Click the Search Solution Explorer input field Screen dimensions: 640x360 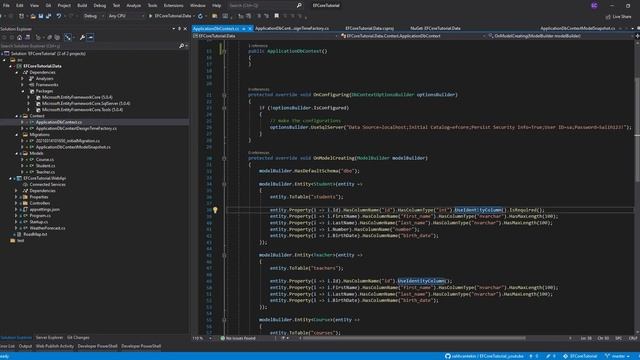pos(89,46)
